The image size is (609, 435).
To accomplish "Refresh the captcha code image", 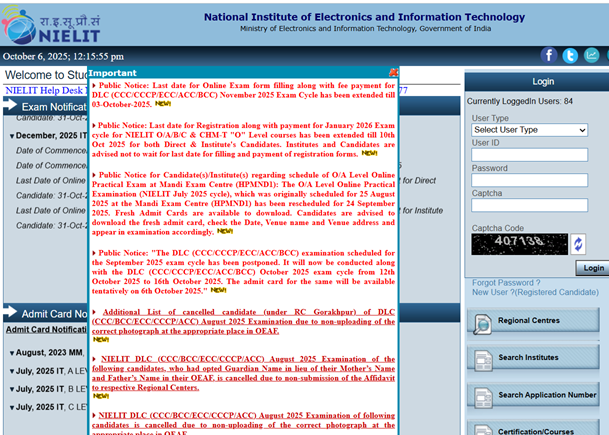I will (577, 244).
